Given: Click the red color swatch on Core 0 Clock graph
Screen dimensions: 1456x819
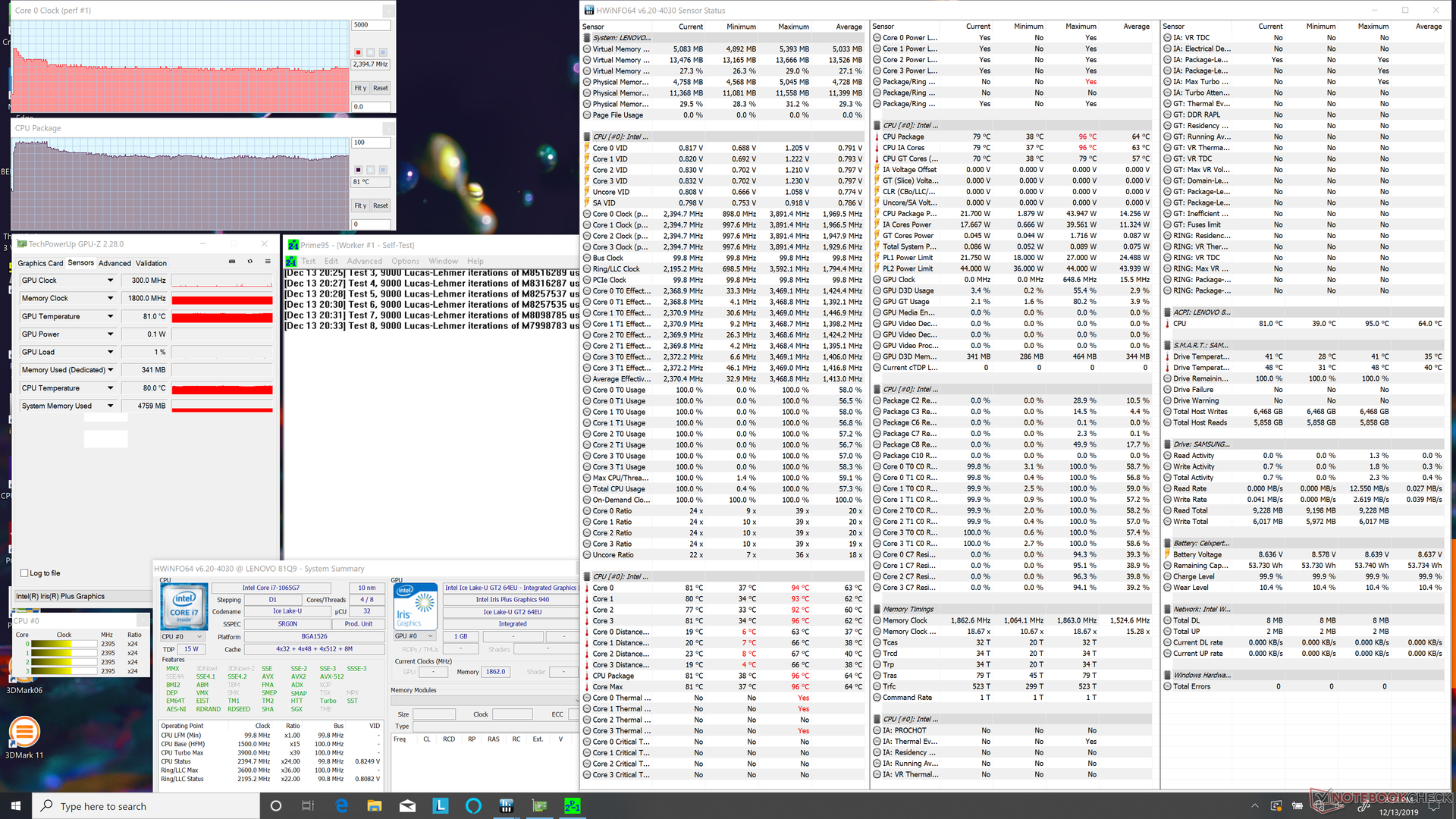Looking at the screenshot, I should [x=358, y=52].
